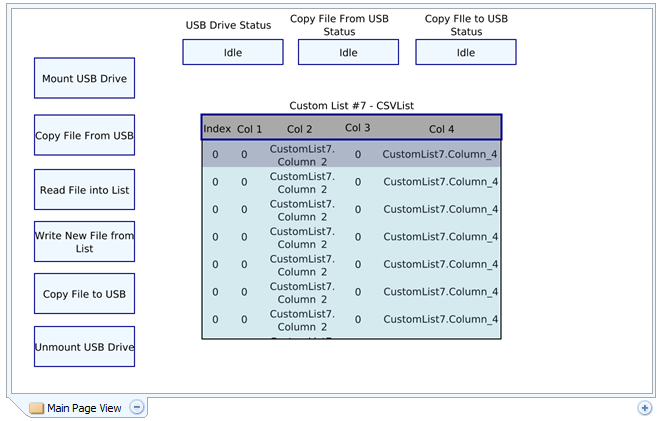This screenshot has width=662, height=421.
Task: Click the plus icon at bottom right
Action: (644, 408)
